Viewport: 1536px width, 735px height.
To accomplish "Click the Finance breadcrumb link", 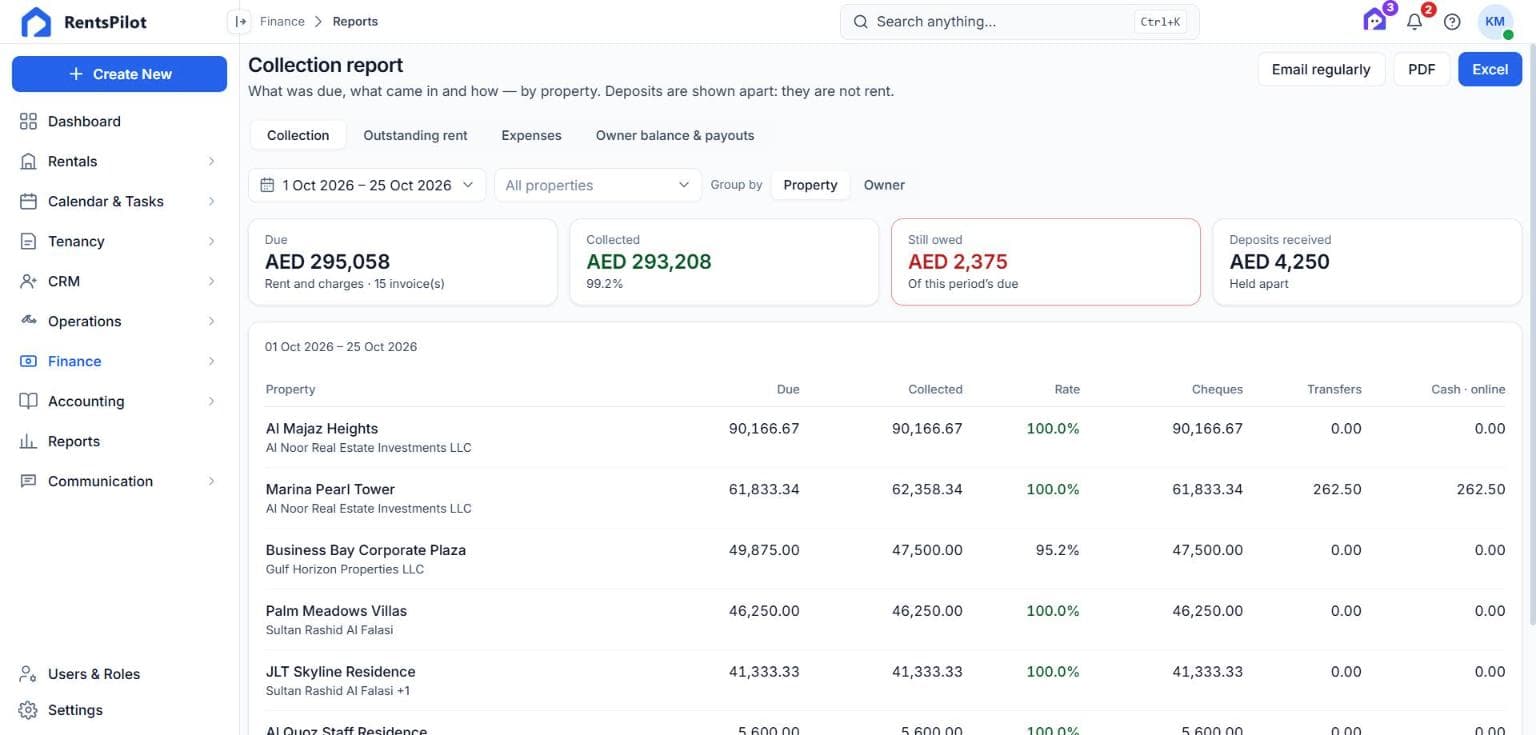I will pyautogui.click(x=282, y=21).
